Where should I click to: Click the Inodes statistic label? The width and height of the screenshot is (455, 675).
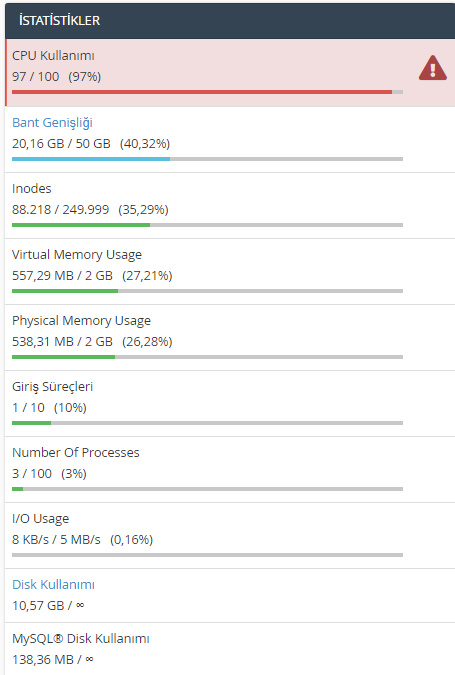click(x=32, y=189)
